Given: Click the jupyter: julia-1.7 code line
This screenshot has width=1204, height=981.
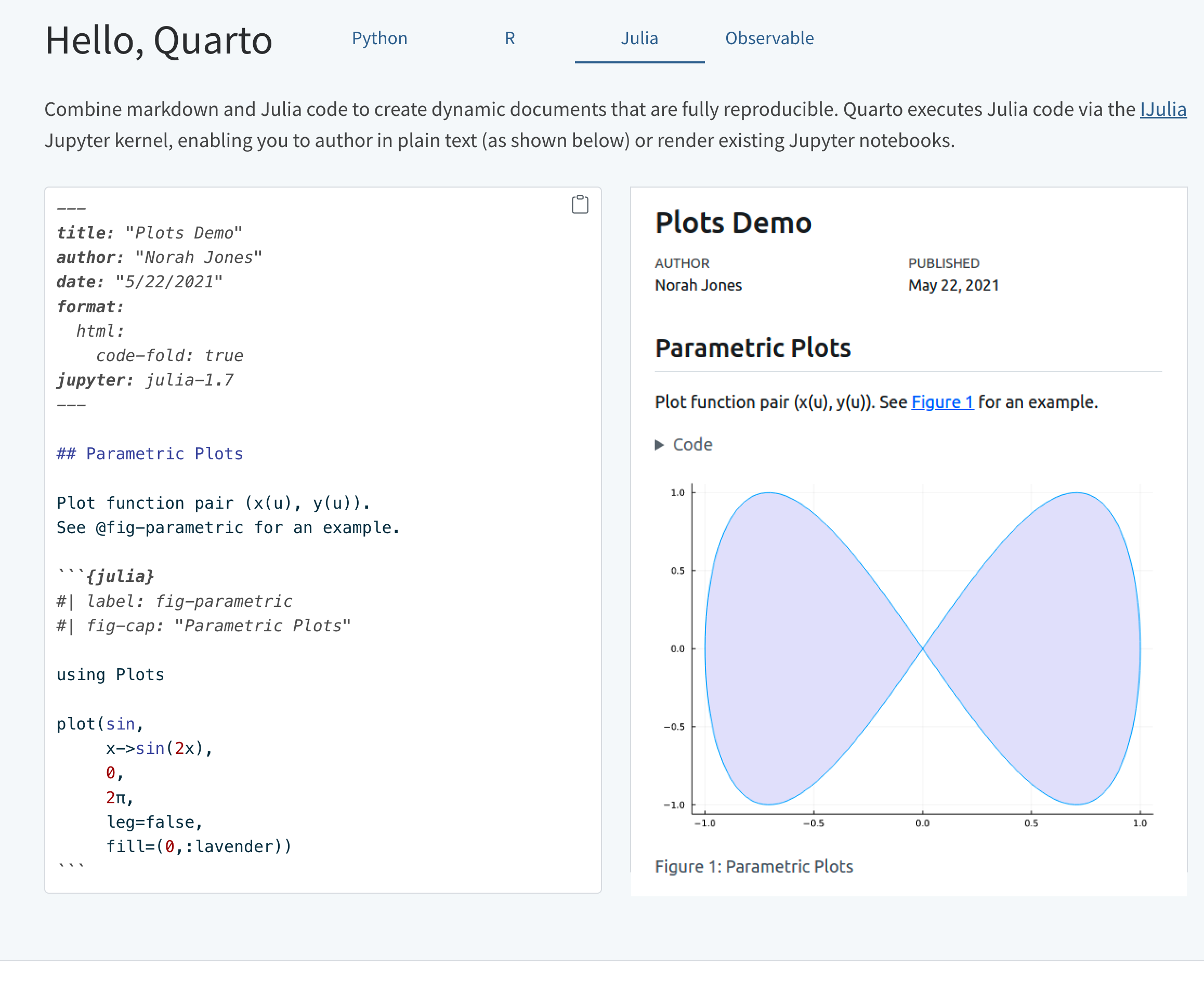Looking at the screenshot, I should 145,380.
